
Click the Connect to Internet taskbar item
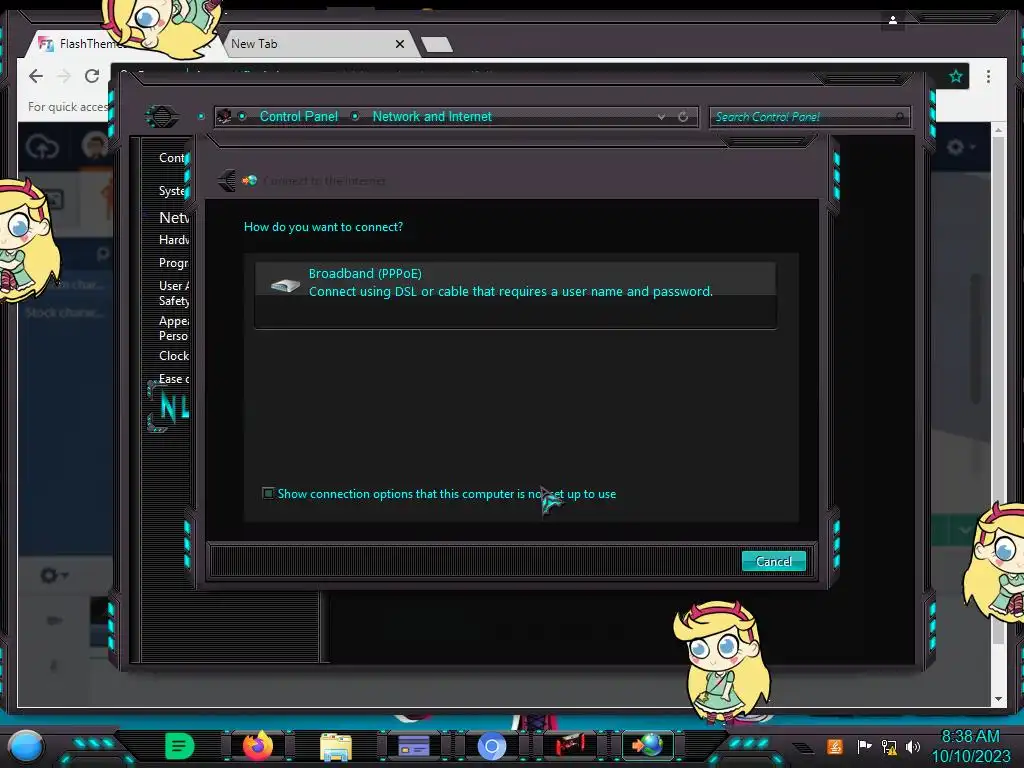(647, 745)
